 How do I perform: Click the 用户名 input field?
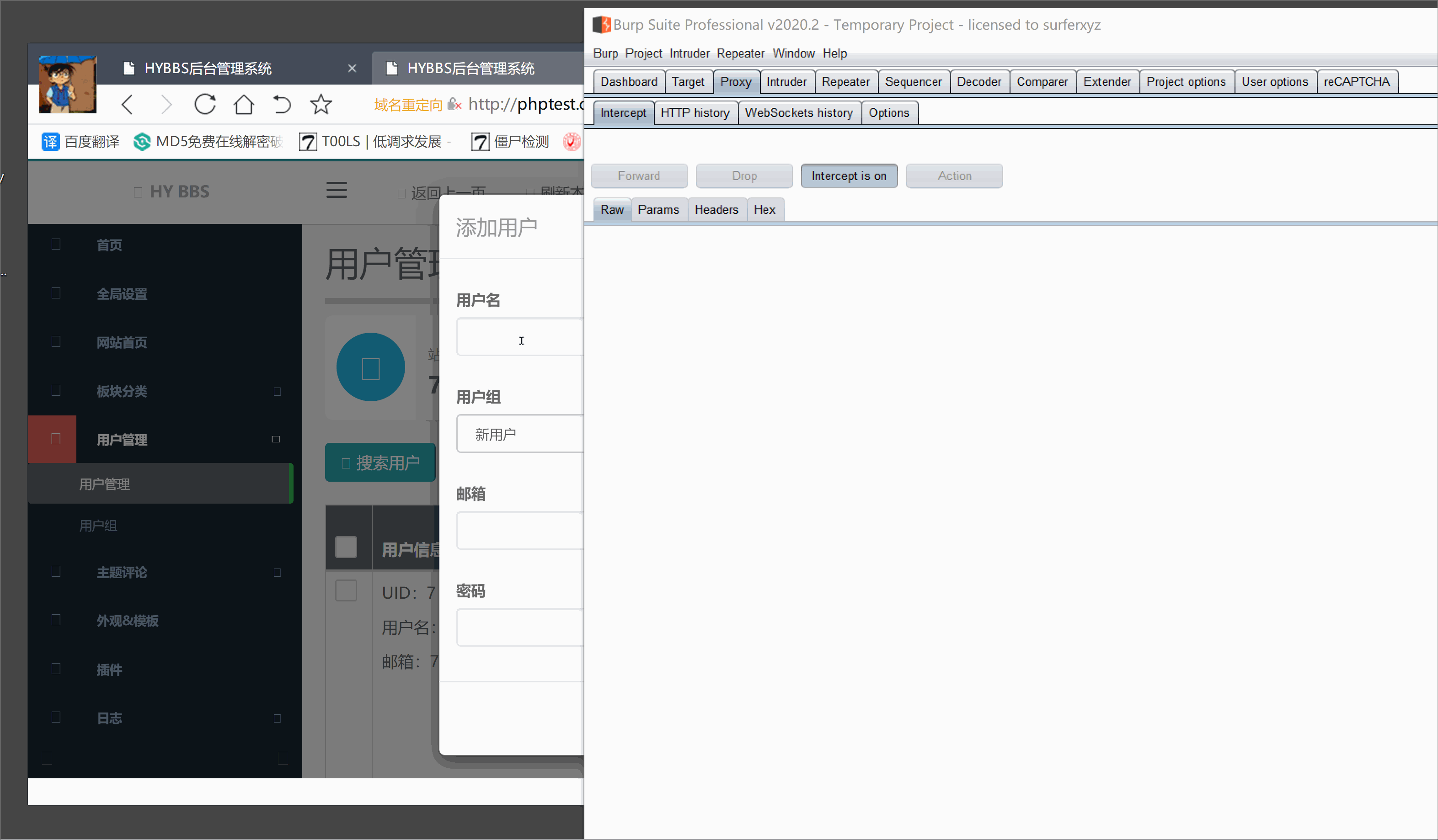(x=519, y=339)
